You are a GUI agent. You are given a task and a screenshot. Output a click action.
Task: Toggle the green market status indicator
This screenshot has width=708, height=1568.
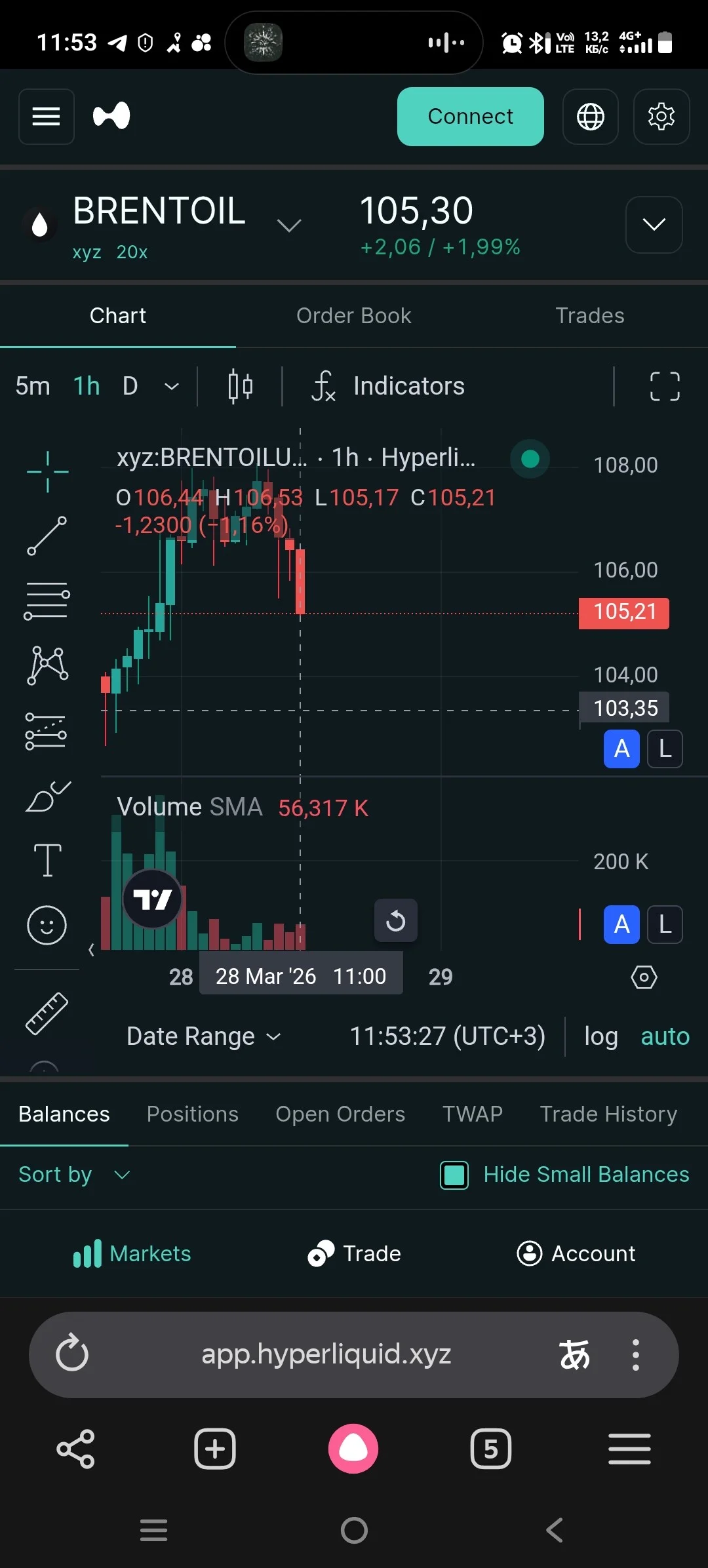pos(530,459)
